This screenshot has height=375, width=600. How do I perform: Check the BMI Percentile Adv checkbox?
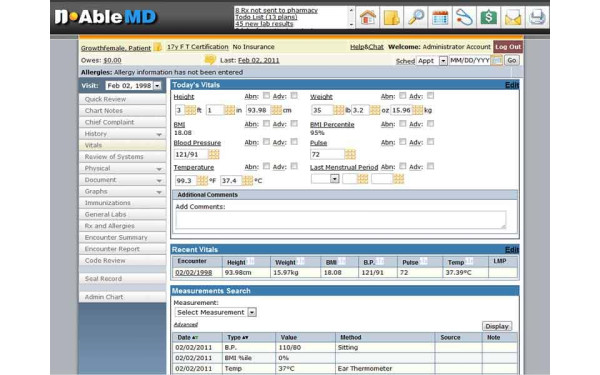click(430, 123)
